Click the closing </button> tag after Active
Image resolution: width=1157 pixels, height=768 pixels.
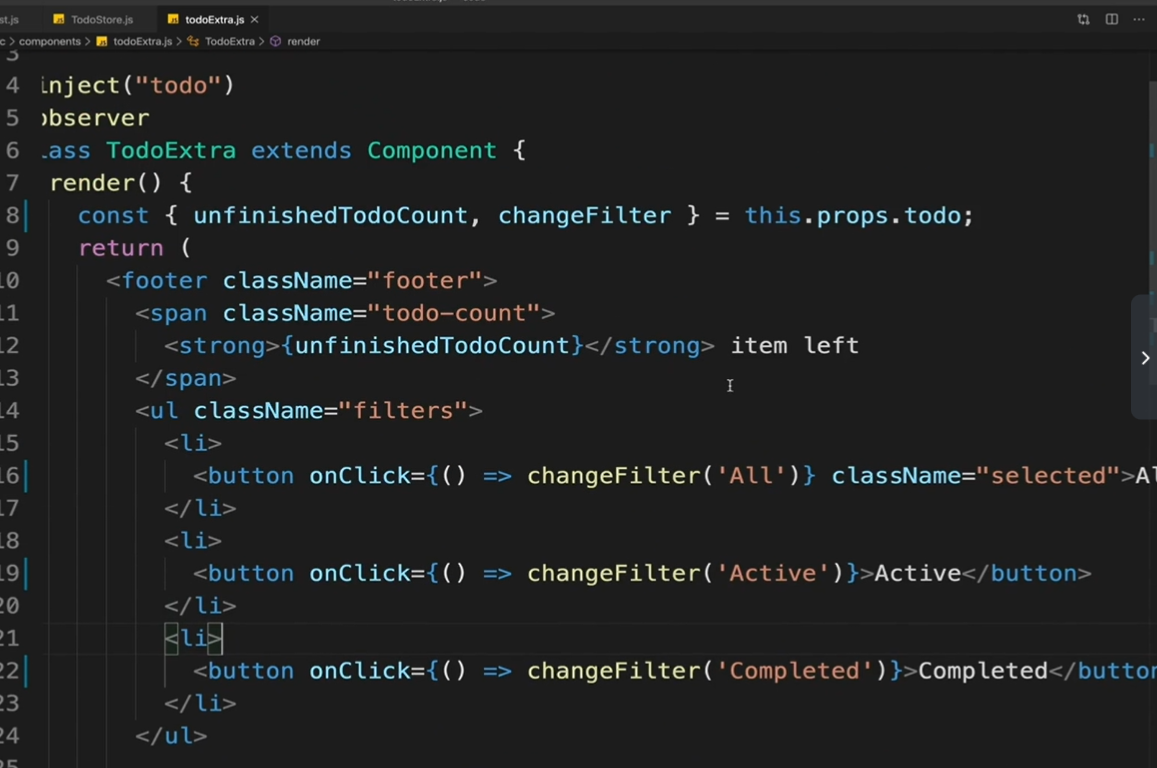(x=1026, y=573)
